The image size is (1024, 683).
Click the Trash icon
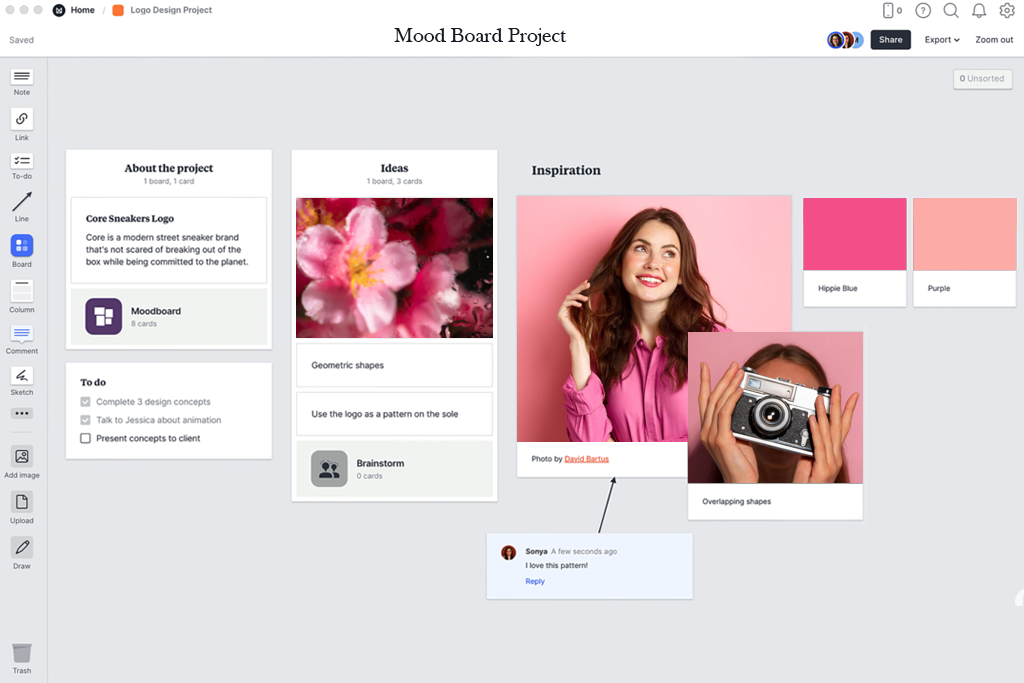[22, 653]
